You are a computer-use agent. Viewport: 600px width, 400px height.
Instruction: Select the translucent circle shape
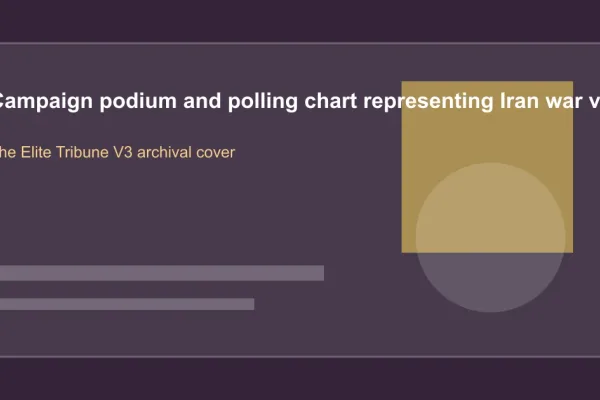pyautogui.click(x=490, y=237)
